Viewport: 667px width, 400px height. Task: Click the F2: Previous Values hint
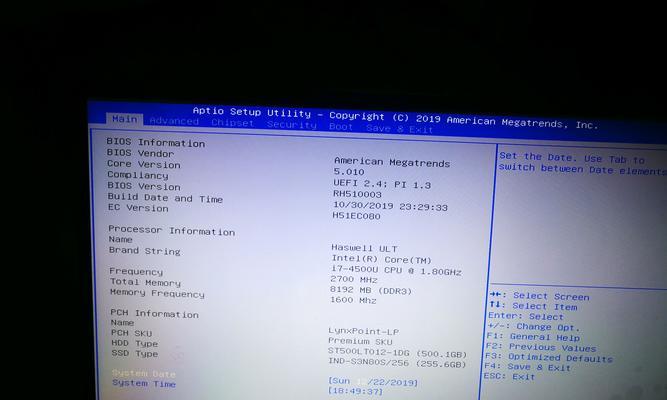541,348
